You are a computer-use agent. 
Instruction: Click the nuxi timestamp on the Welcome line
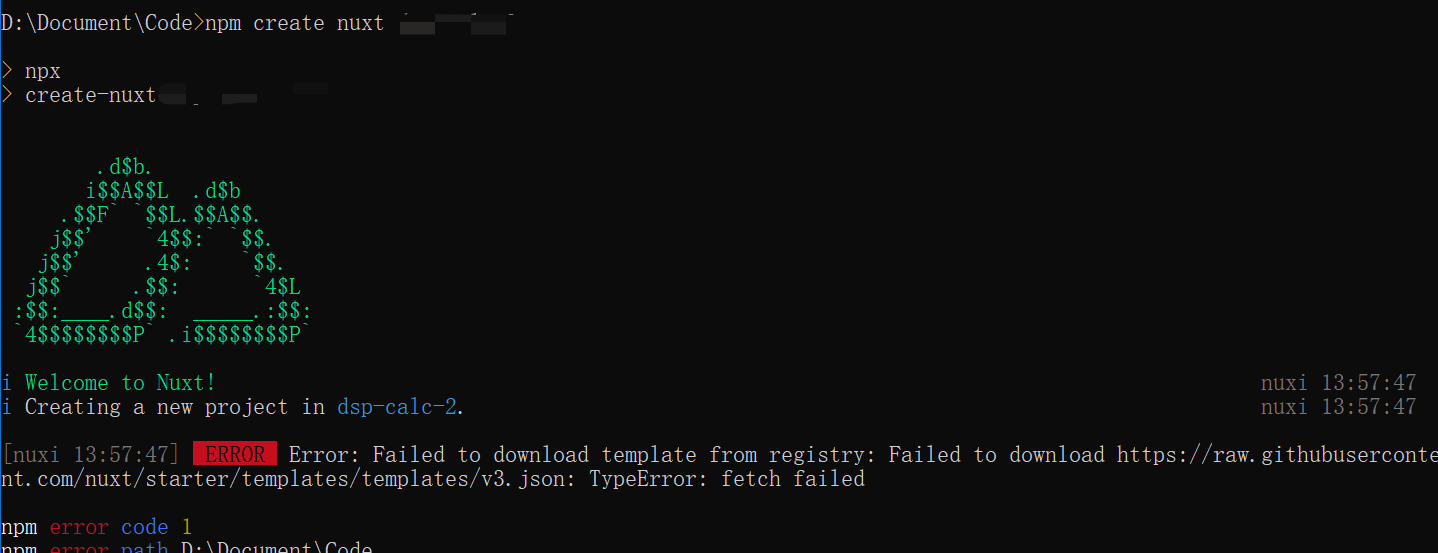coord(1338,383)
